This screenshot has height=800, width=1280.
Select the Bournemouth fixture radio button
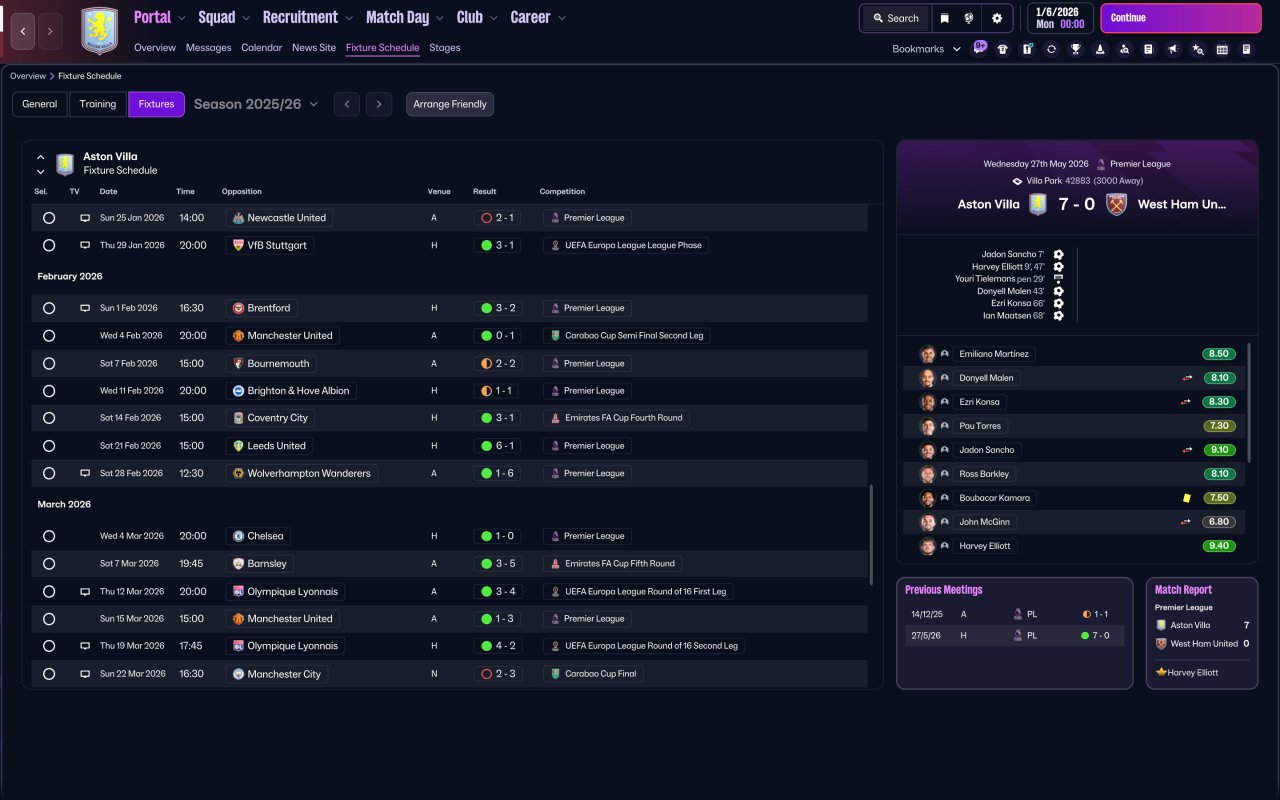point(49,363)
